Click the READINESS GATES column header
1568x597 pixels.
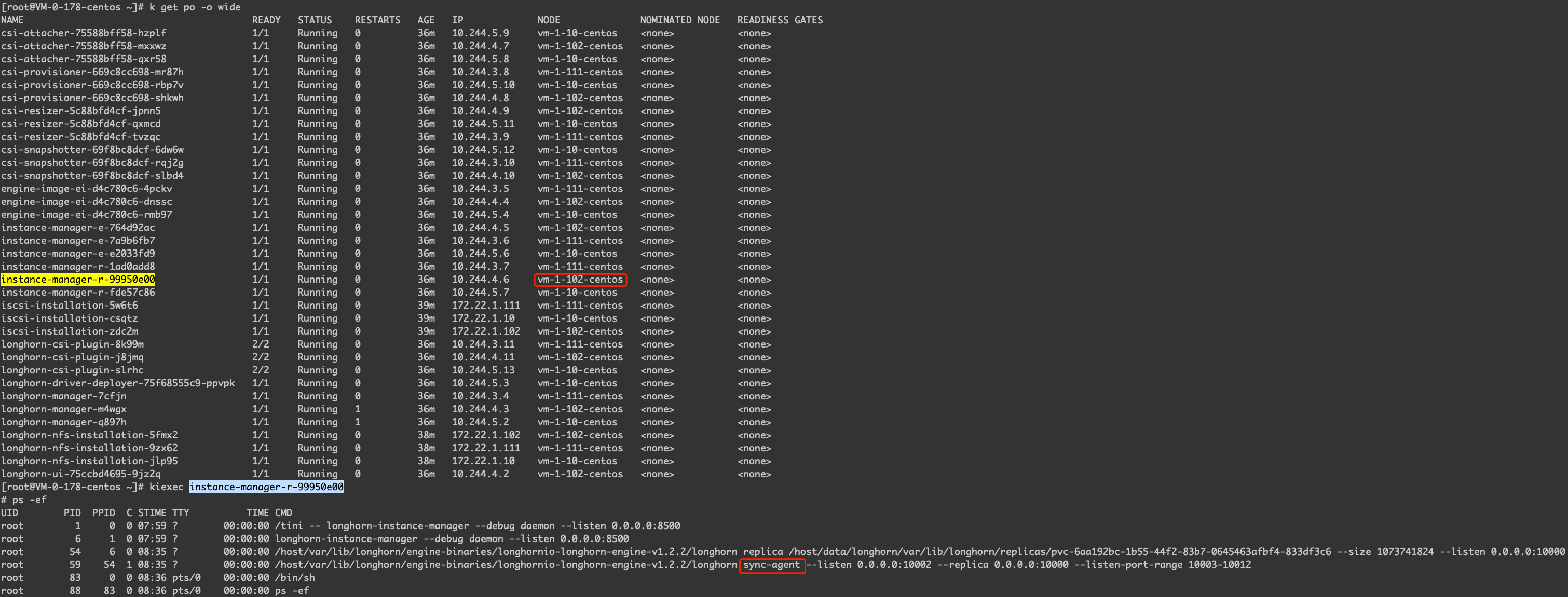click(780, 20)
